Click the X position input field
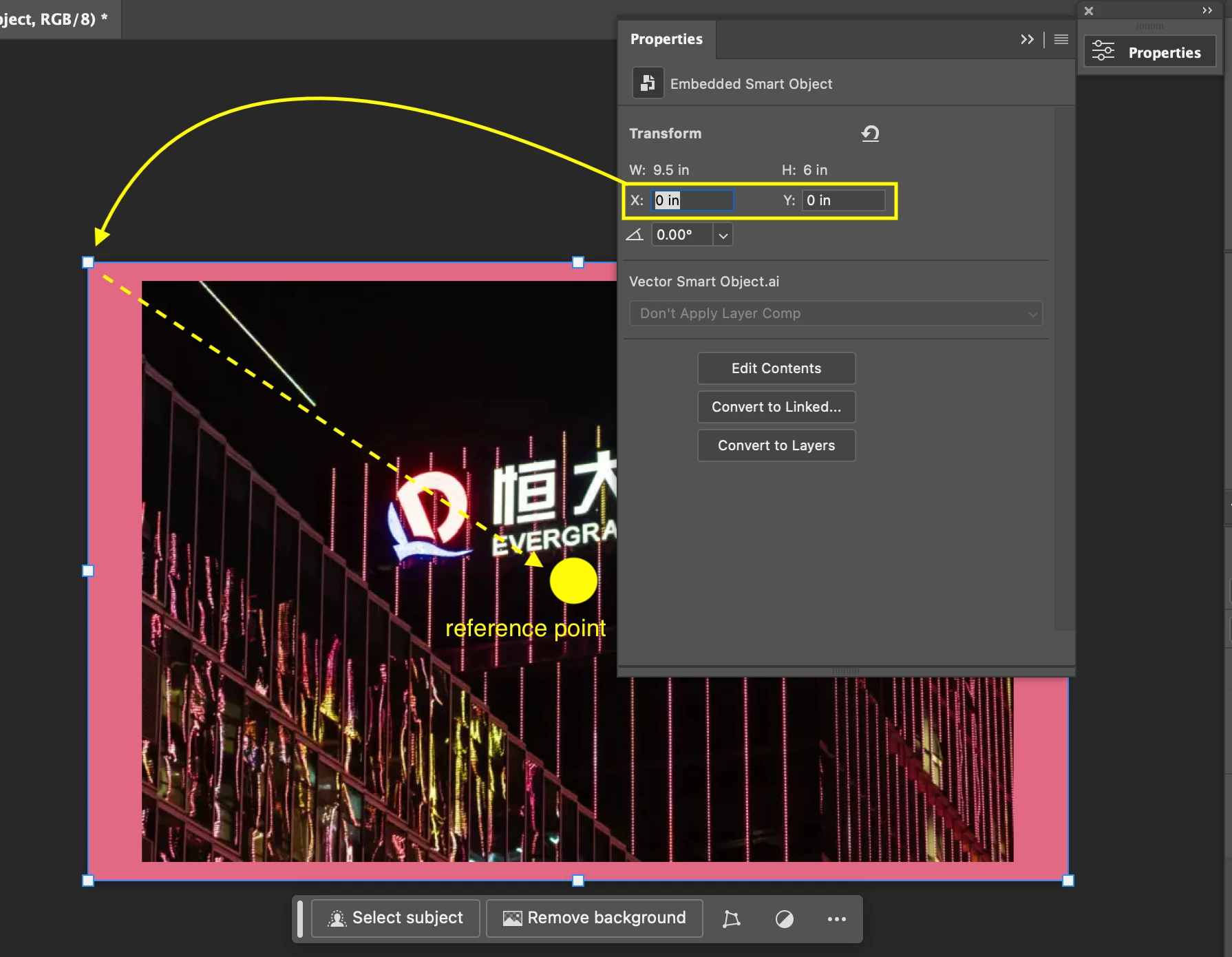Viewport: 1232px width, 957px height. 692,200
